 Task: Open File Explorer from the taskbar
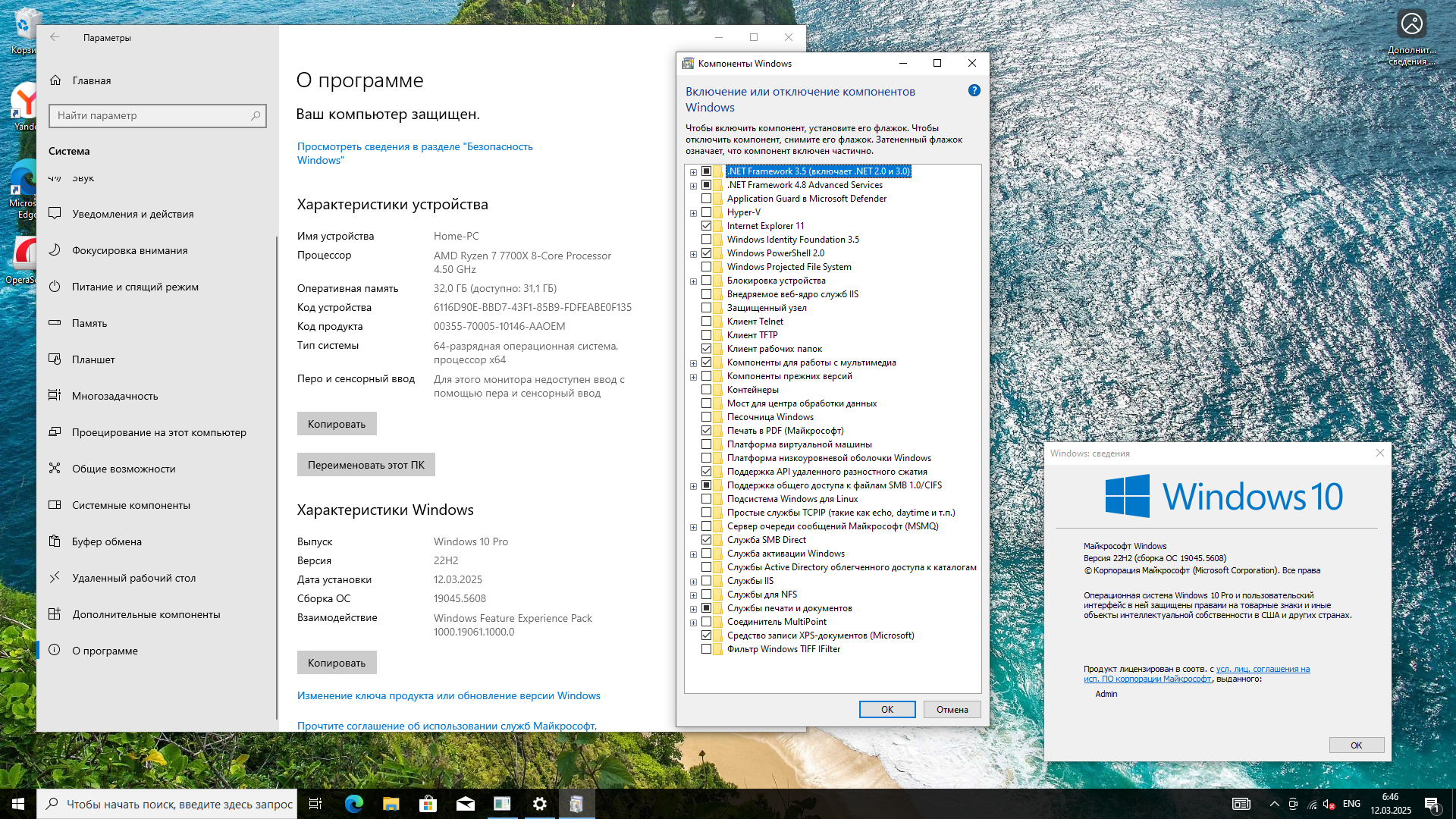pyautogui.click(x=391, y=804)
